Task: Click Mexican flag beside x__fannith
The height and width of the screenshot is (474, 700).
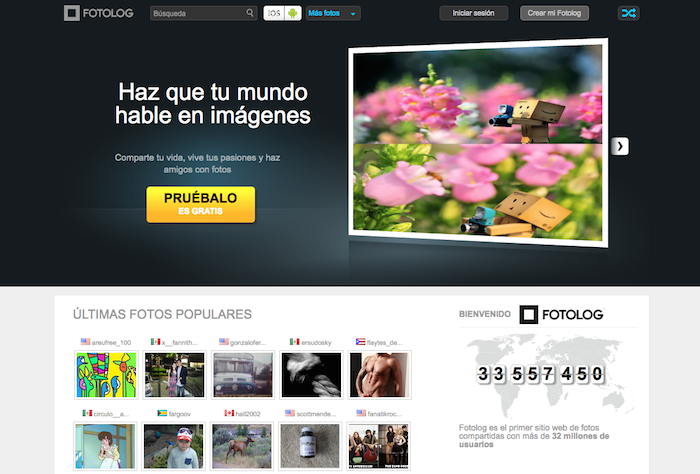Action: 155,342
